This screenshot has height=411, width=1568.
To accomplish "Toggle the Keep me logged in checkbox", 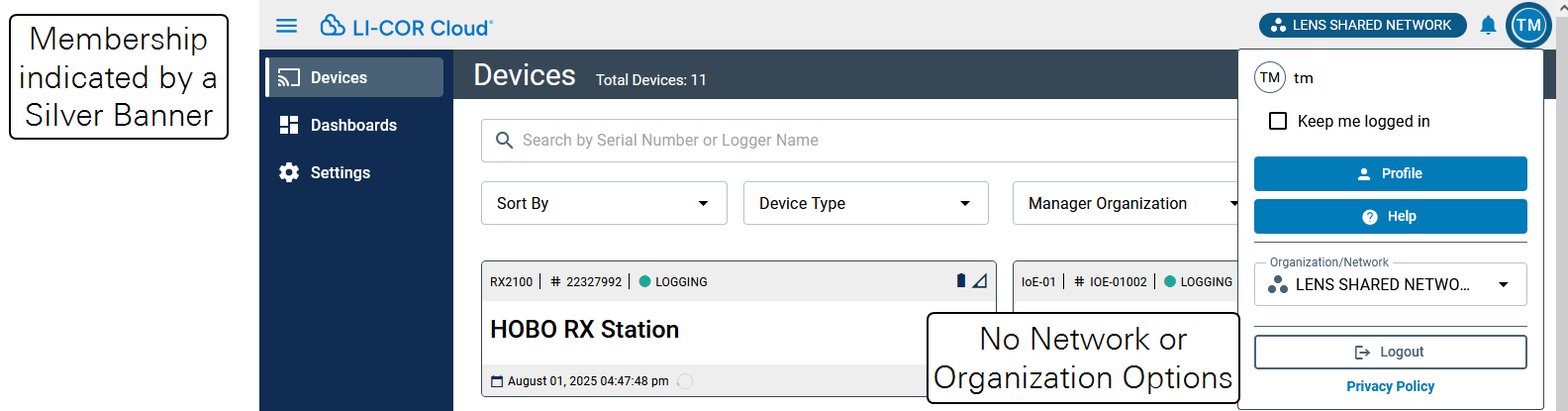I will (1278, 121).
